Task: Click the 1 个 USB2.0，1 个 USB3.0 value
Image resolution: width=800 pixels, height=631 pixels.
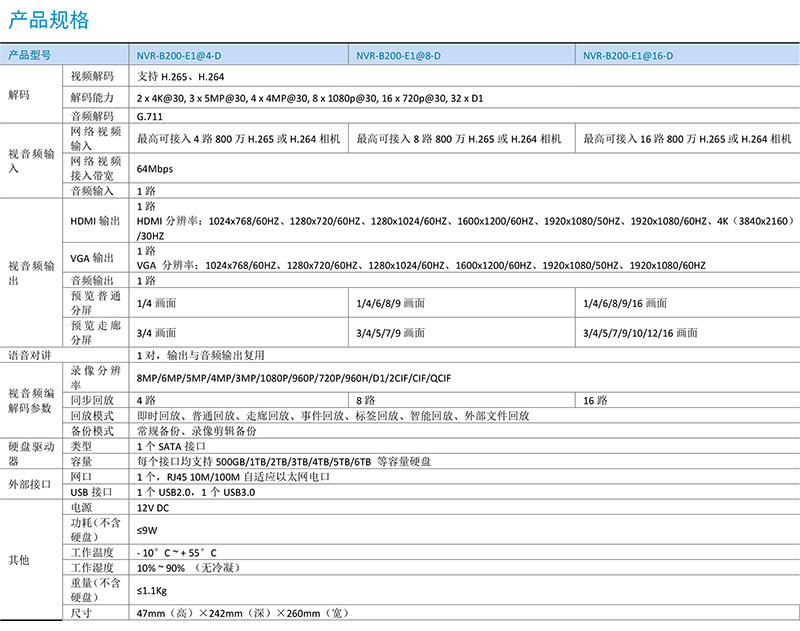Action: [196, 492]
